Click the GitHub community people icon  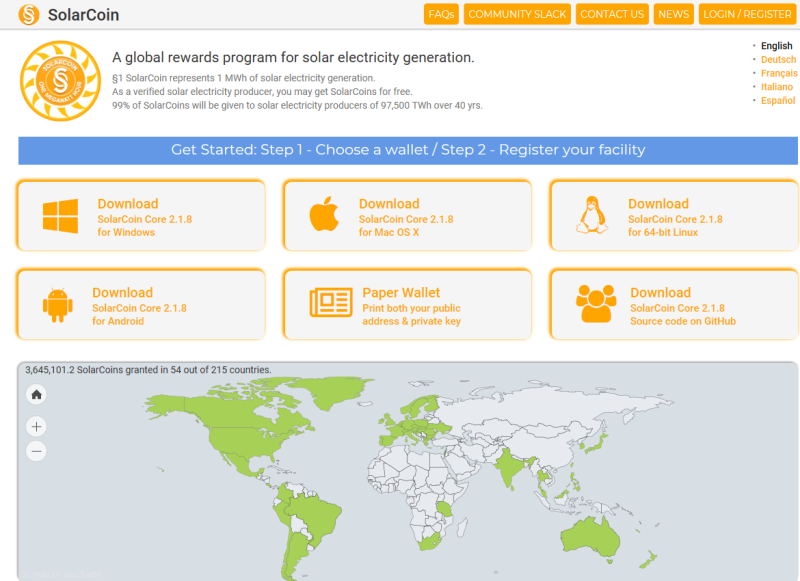(x=596, y=304)
